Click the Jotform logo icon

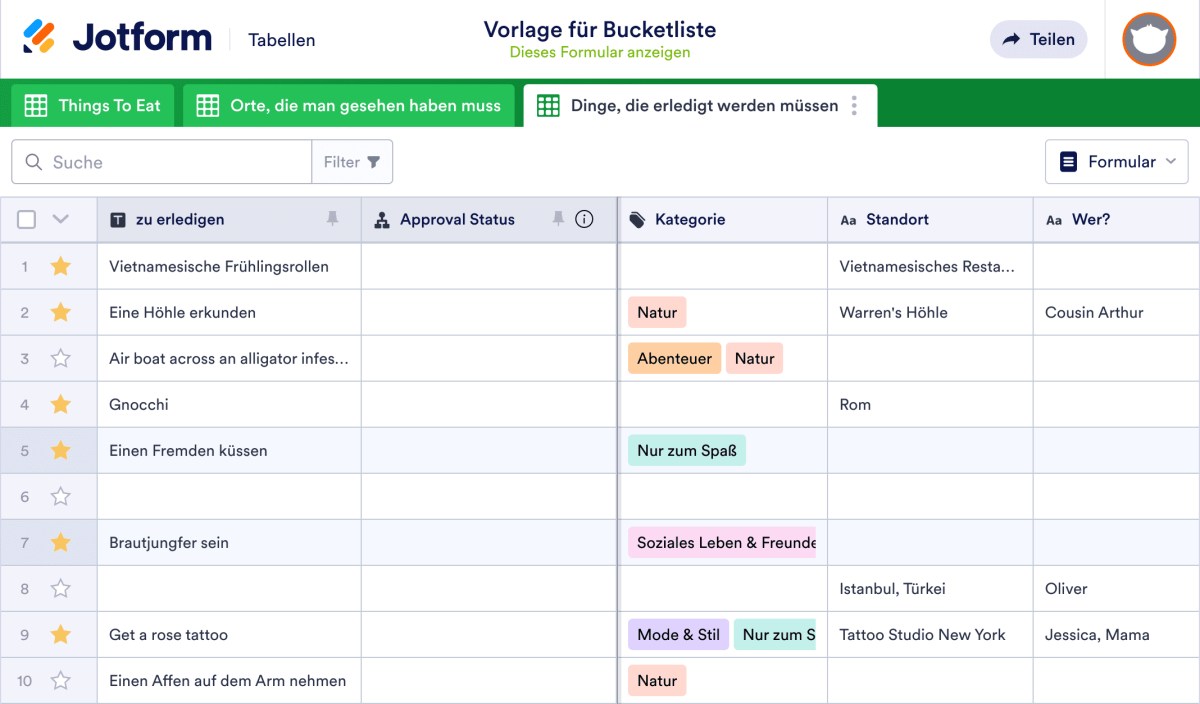(x=40, y=37)
